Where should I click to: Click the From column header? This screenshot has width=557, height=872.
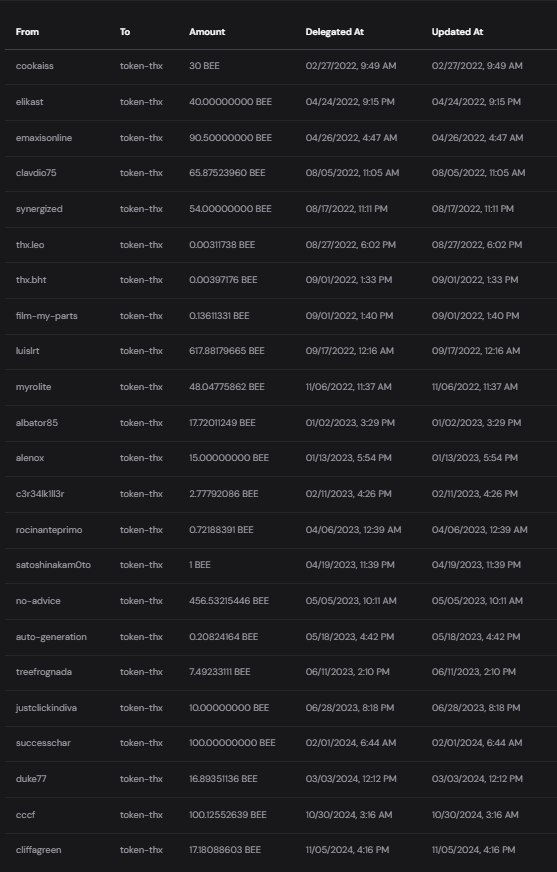click(x=27, y=32)
